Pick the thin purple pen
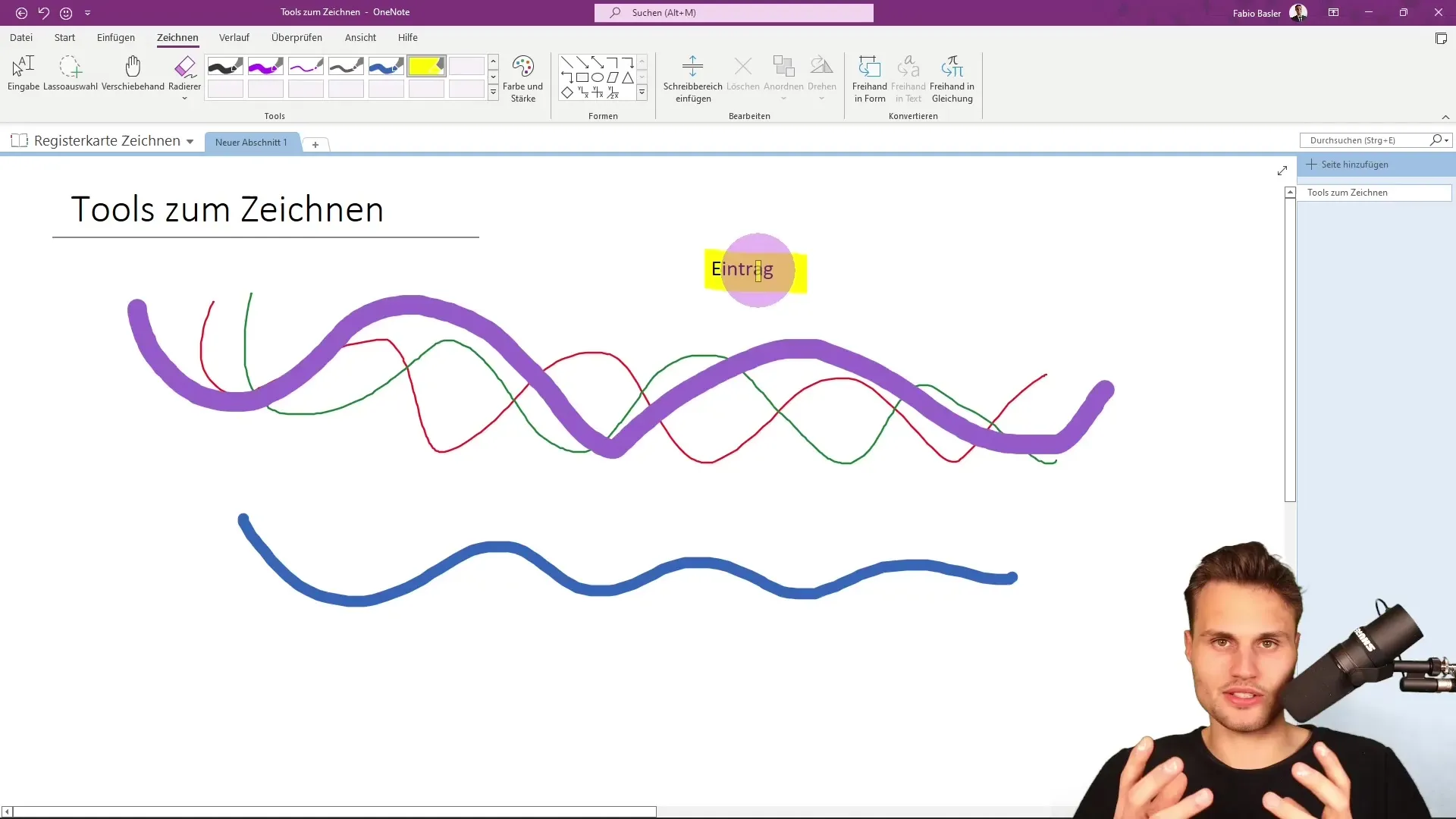 point(306,67)
